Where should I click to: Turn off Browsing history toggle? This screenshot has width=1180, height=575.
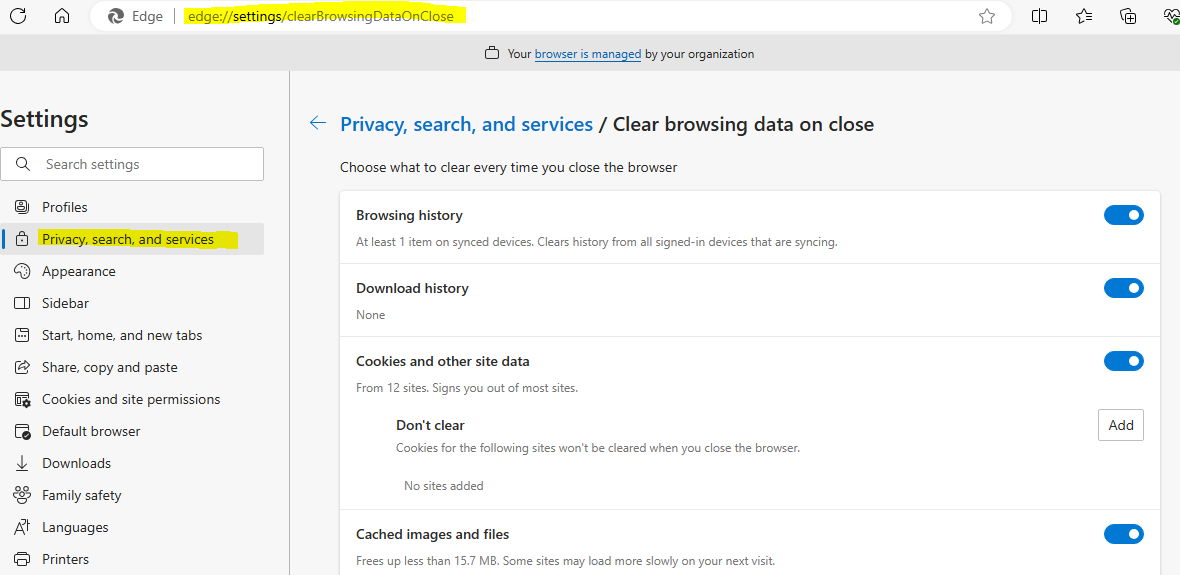pyautogui.click(x=1124, y=215)
